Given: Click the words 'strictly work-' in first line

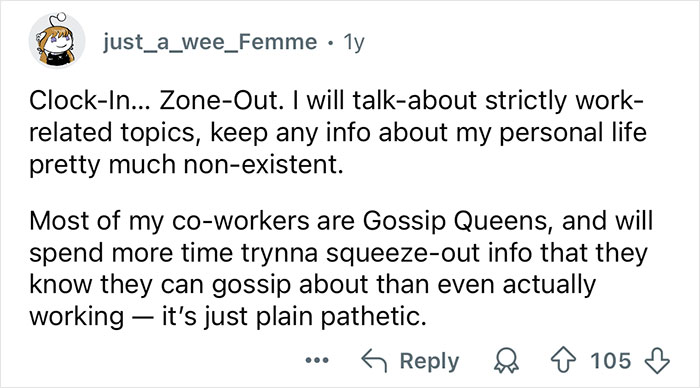Looking at the screenshot, I should (564, 100).
